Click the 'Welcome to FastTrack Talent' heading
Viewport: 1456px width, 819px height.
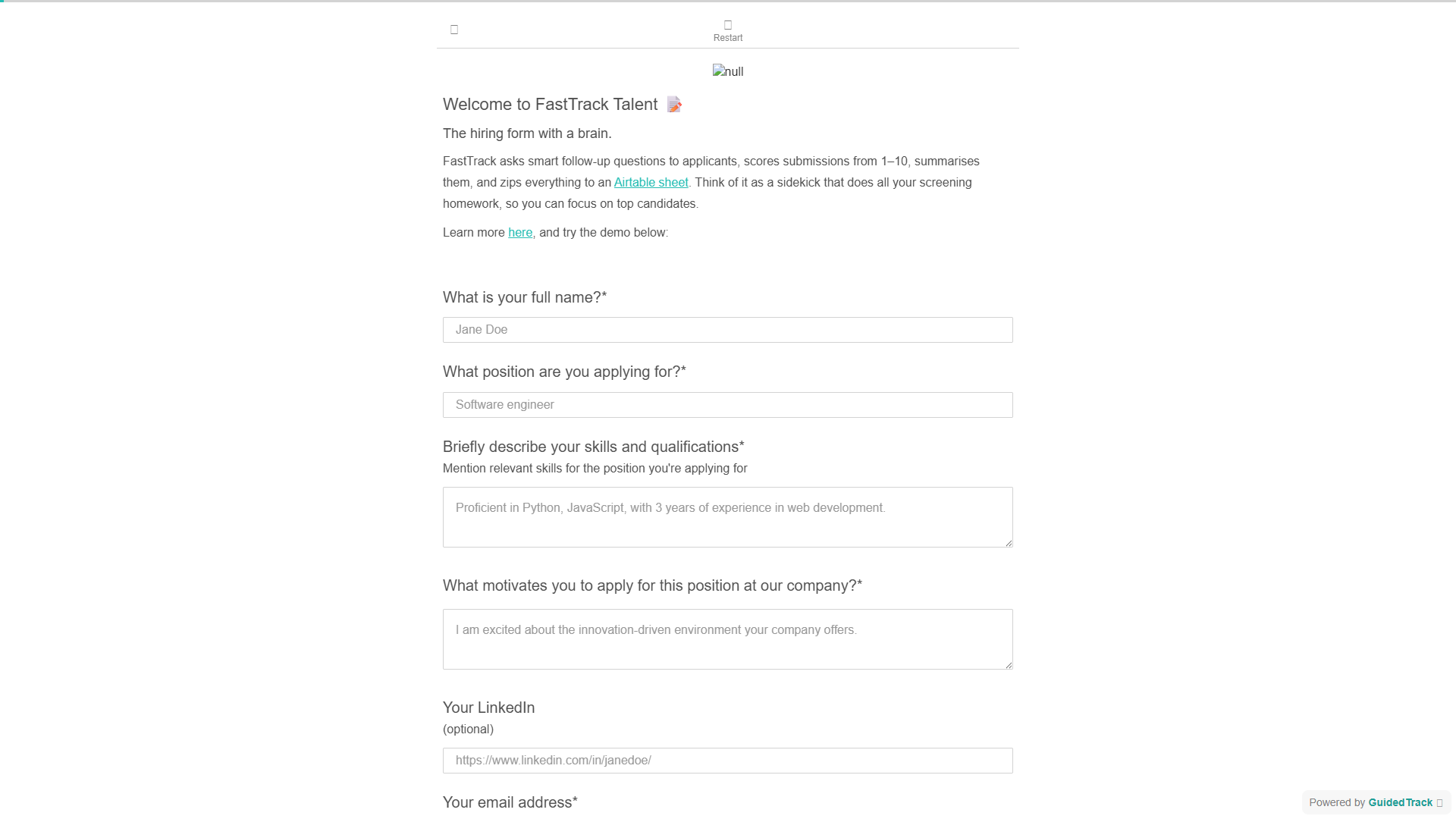point(550,105)
